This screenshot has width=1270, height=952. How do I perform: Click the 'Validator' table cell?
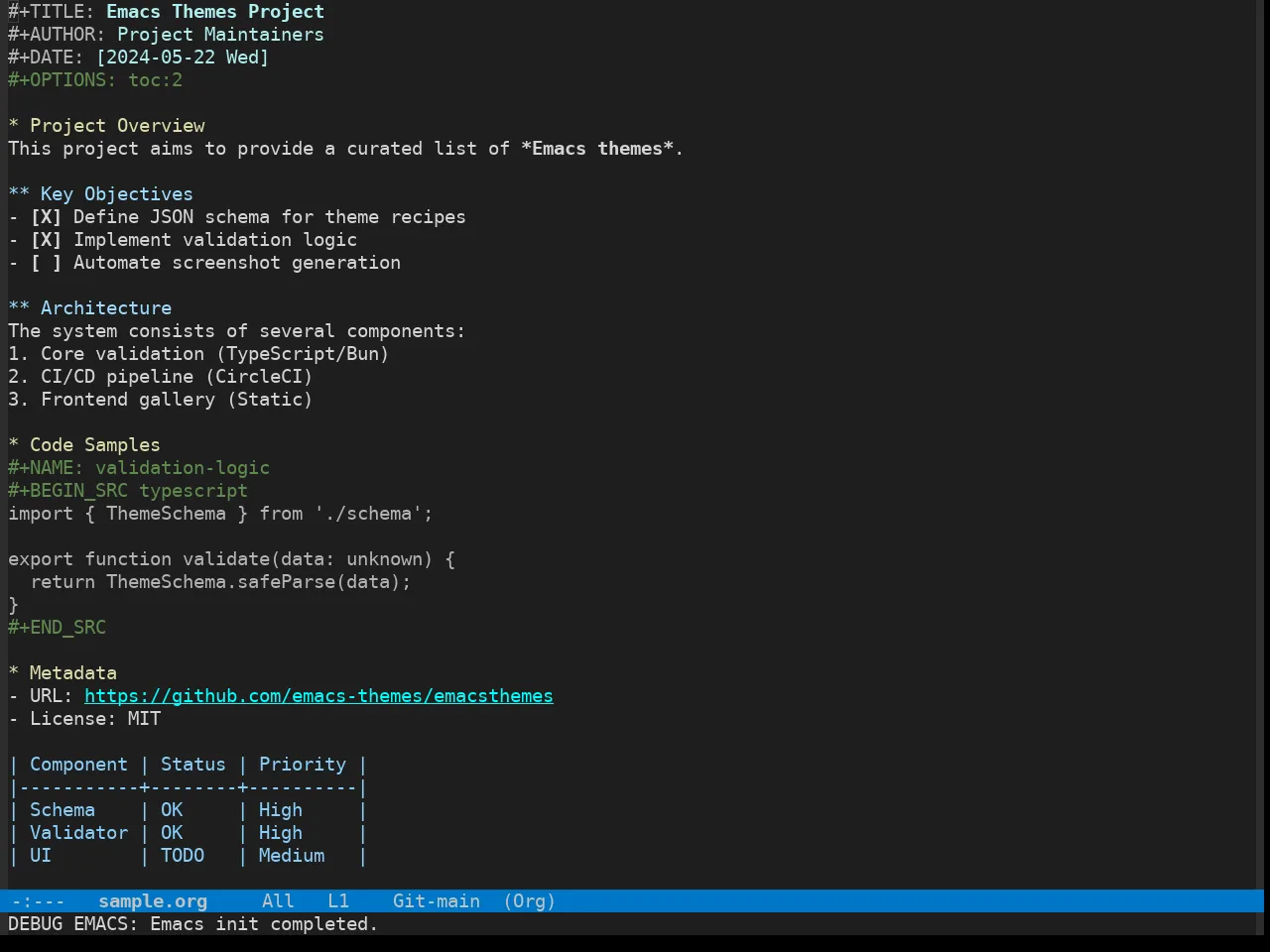point(78,833)
